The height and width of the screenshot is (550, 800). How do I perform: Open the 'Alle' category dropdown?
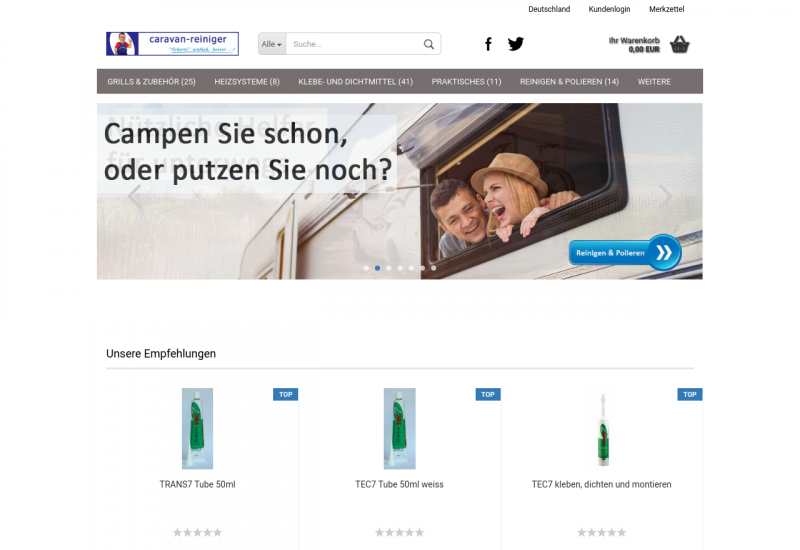pyautogui.click(x=272, y=44)
